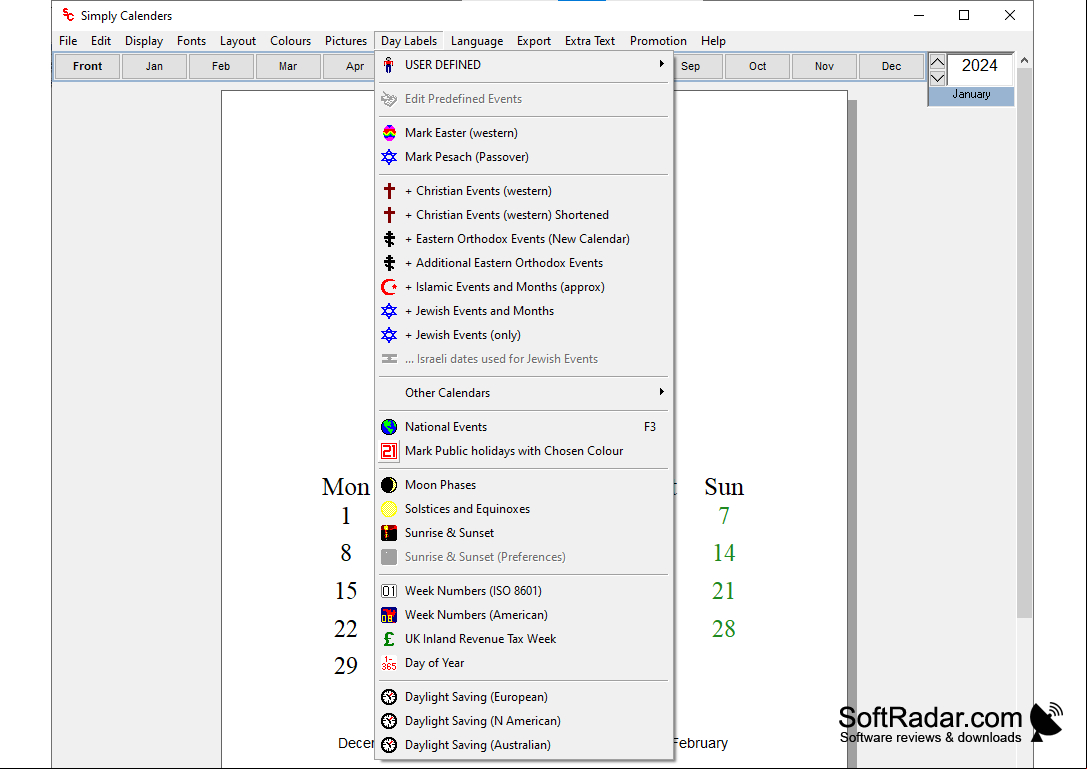The image size is (1087, 769).
Task: Open the Pictures menu
Action: click(346, 41)
